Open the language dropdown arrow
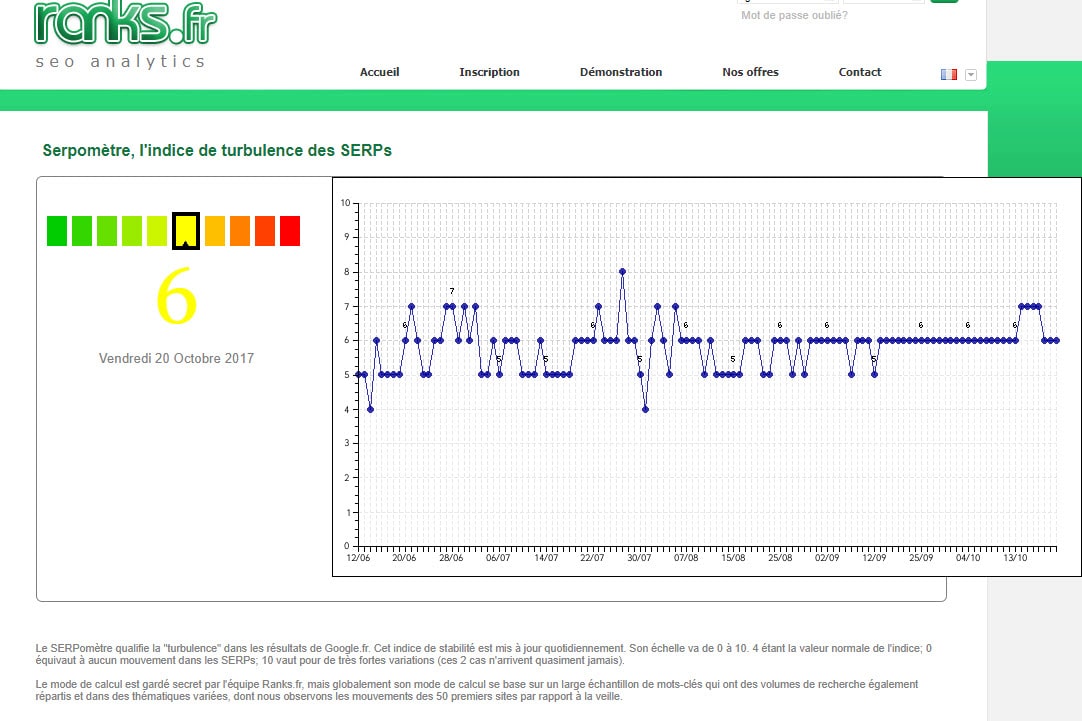 pyautogui.click(x=971, y=75)
